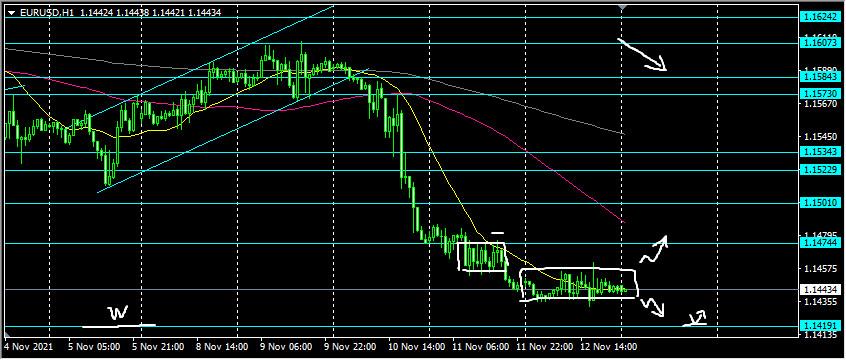This screenshot has height=360, width=846.
Task: Click the 10 Nov 14:00 time label
Action: [408, 346]
